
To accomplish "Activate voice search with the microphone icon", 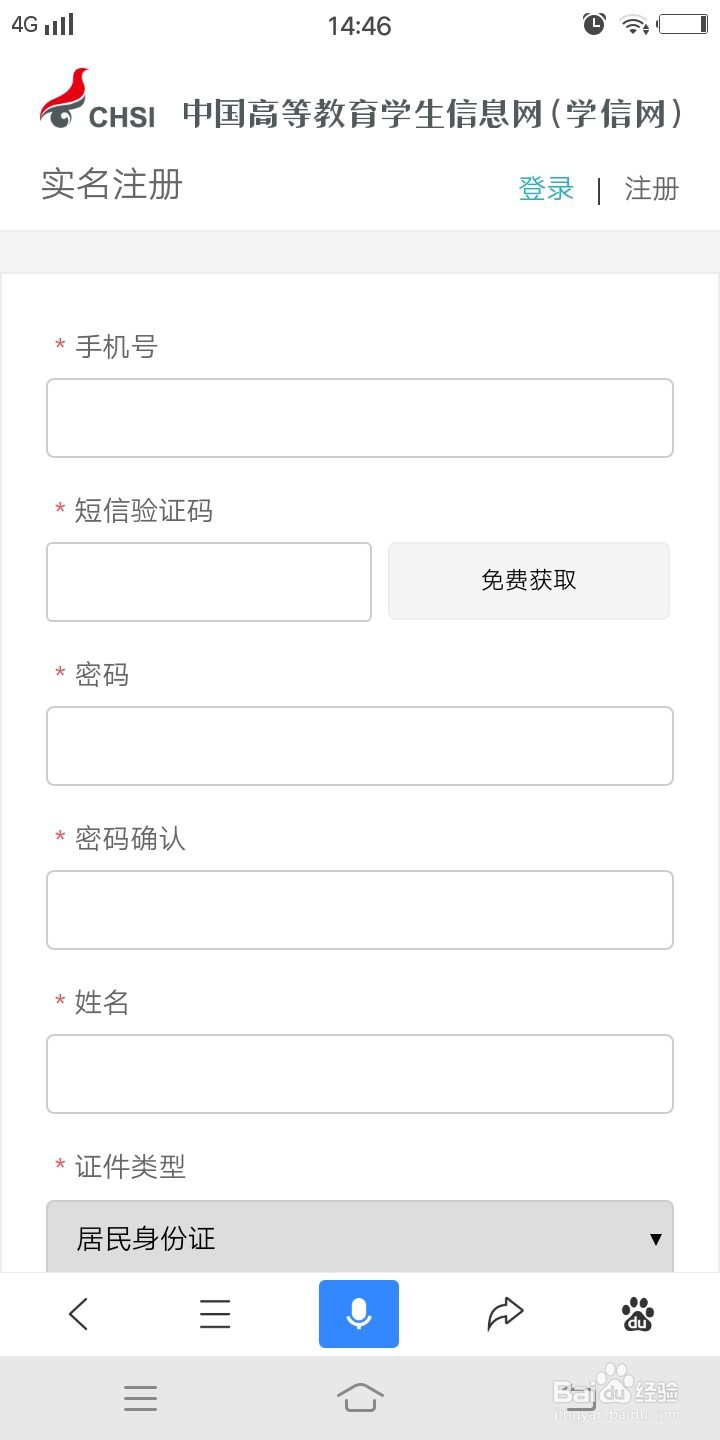I will pos(359,1314).
